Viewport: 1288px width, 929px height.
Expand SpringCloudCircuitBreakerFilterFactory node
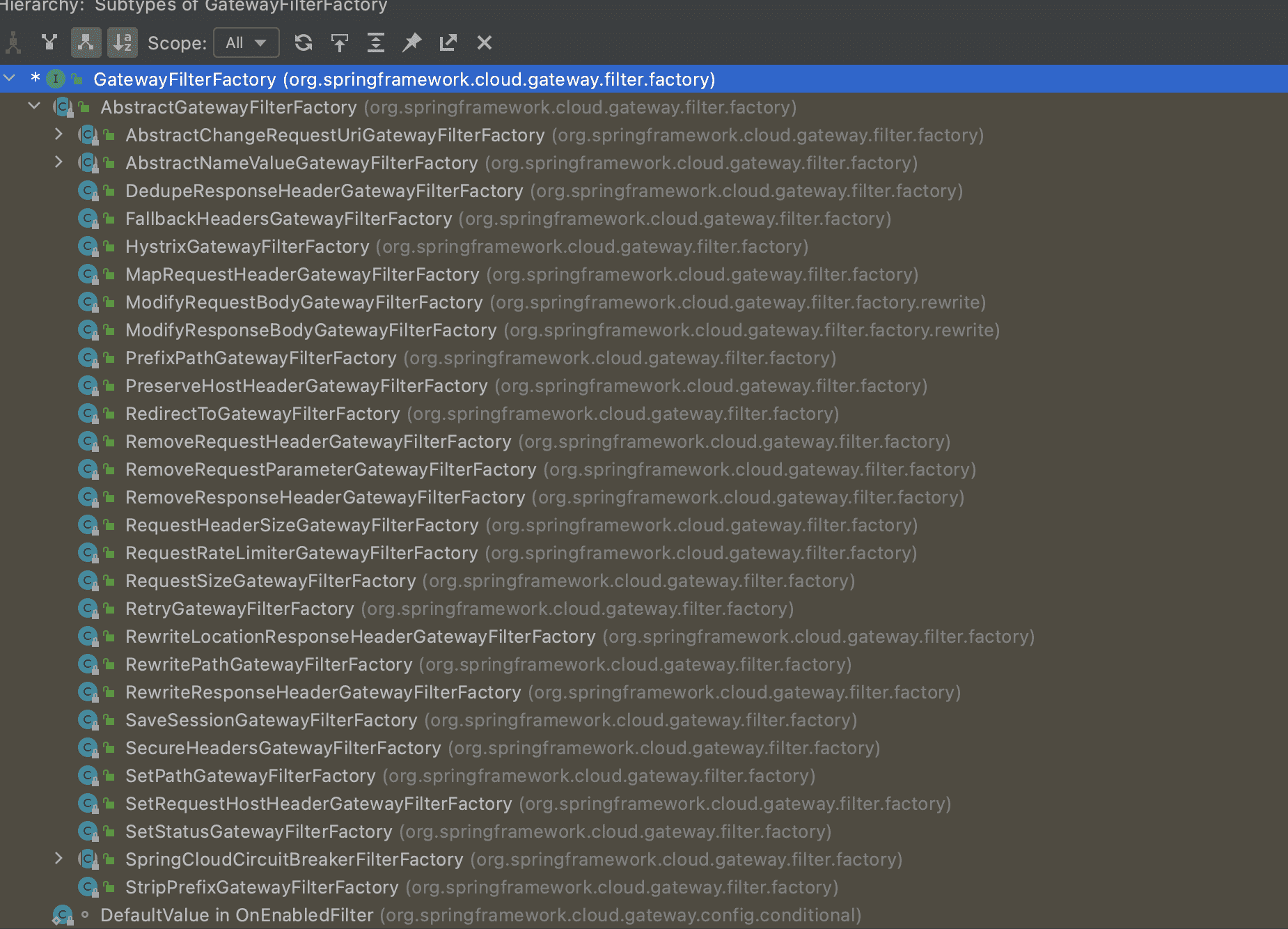[59, 859]
